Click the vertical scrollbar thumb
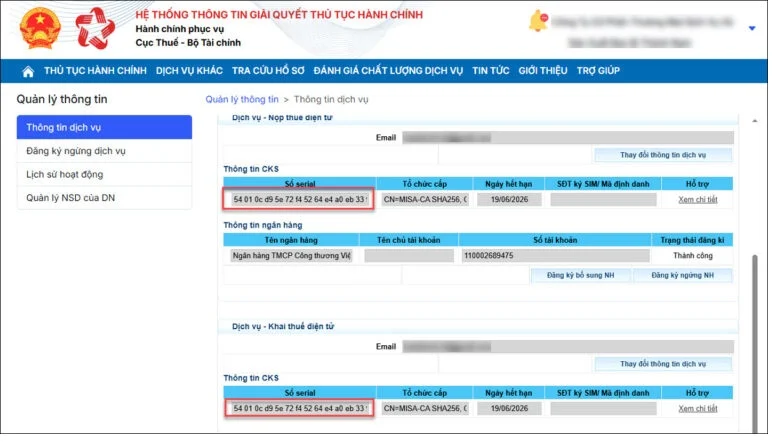The width and height of the screenshot is (772, 448). pos(754,344)
